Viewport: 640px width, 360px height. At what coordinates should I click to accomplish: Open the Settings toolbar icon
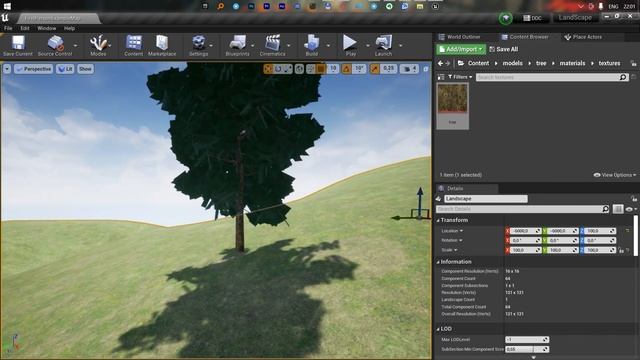click(x=198, y=45)
